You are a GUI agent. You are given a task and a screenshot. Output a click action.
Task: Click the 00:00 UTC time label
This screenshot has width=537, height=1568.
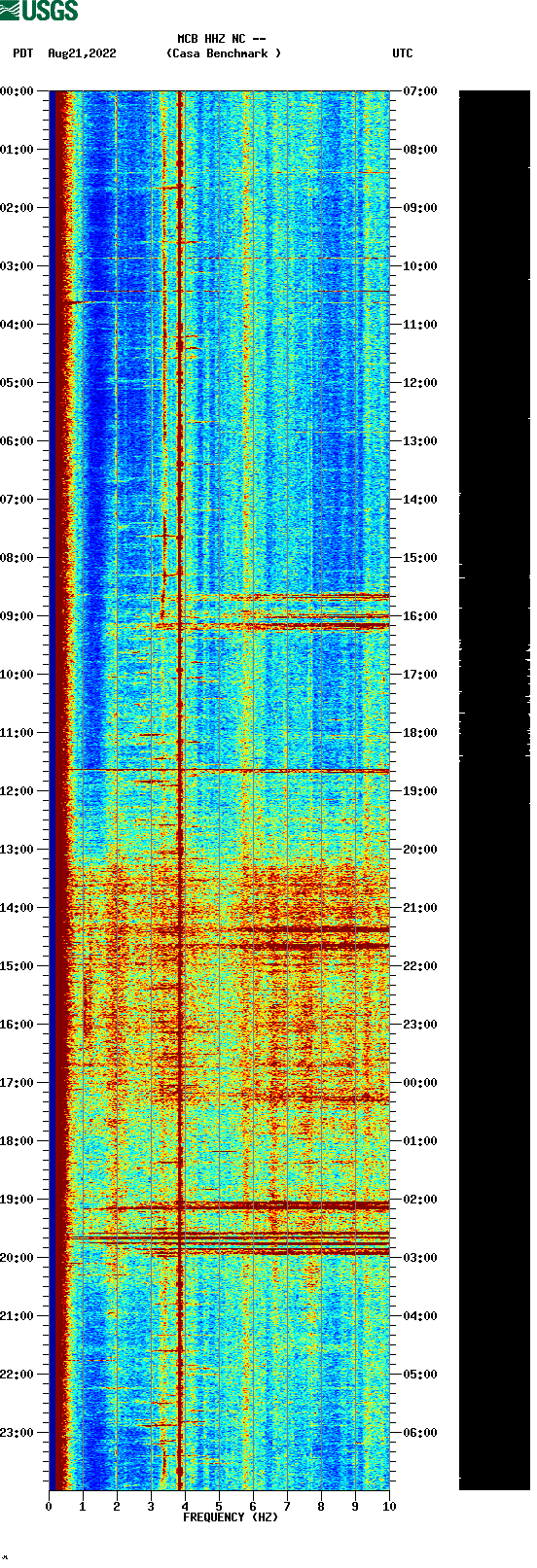420,1083
